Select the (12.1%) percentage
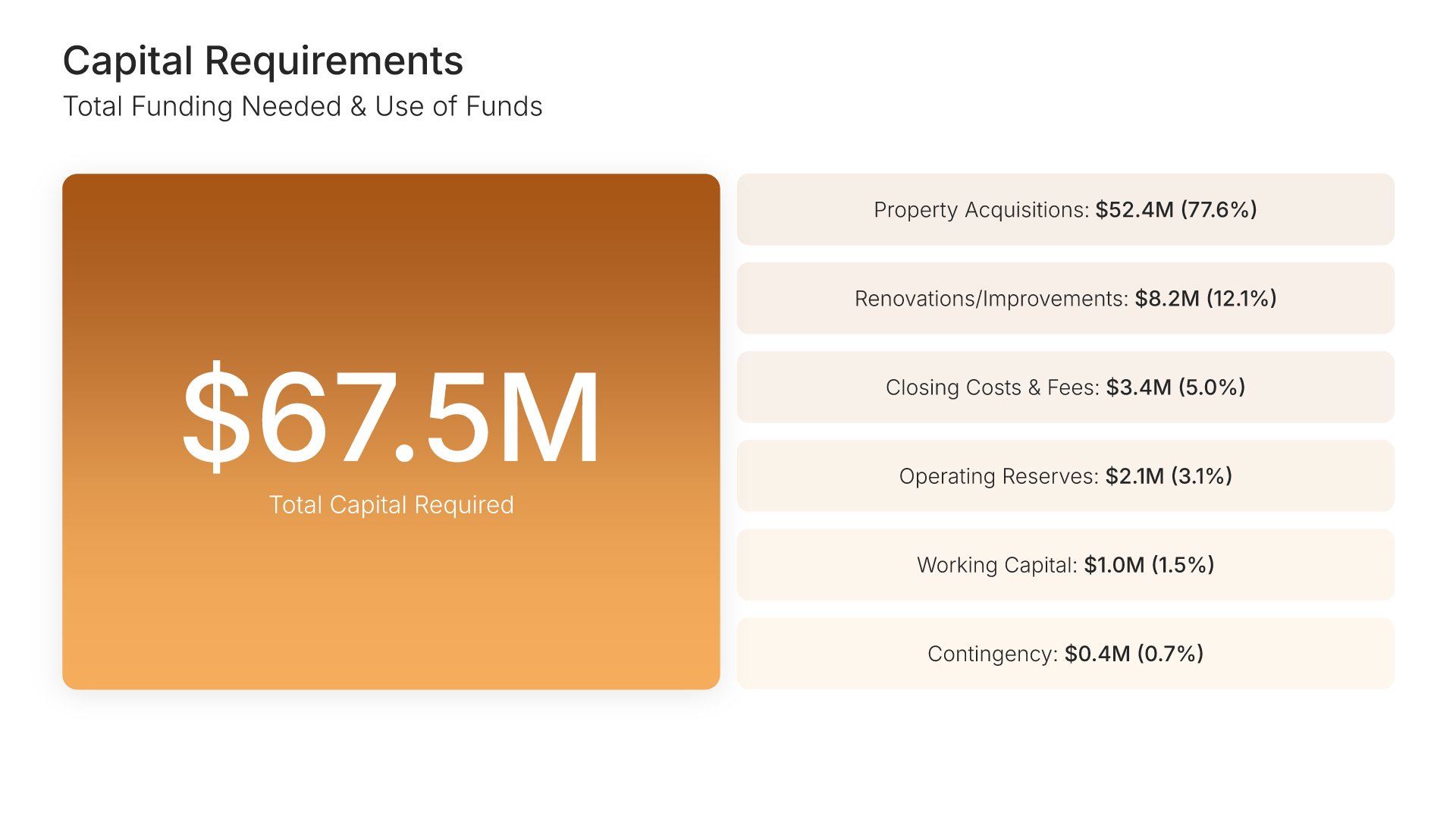This screenshot has width=1456, height=819. pyautogui.click(x=1241, y=299)
